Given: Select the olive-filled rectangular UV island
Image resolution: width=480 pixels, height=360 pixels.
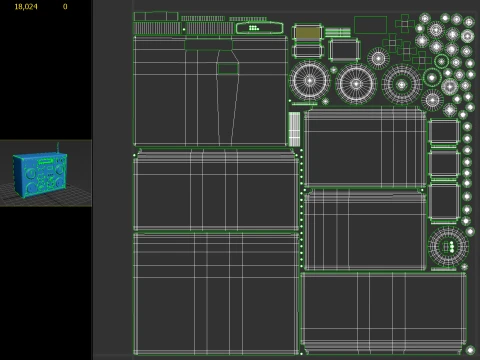Looking at the screenshot, I should coord(308,33).
